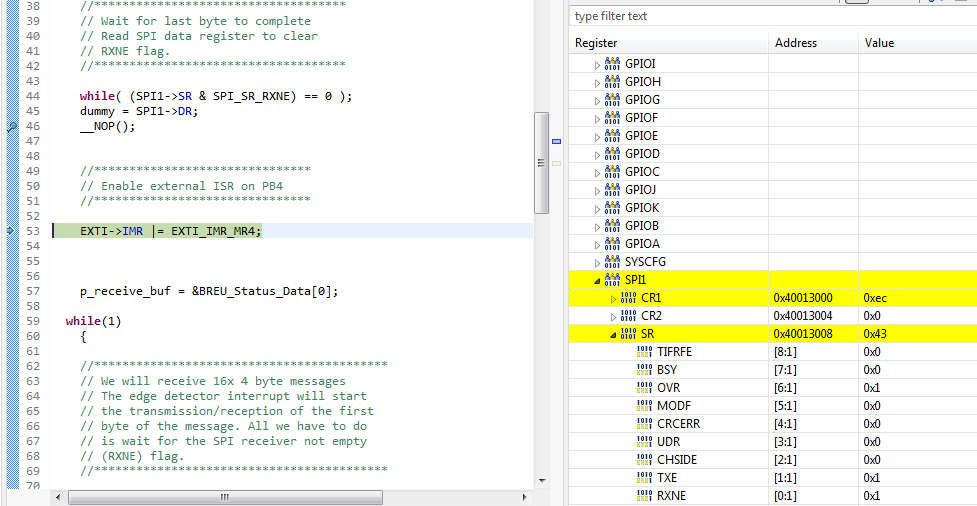Select the GPIOB peripheral icon

tap(612, 226)
